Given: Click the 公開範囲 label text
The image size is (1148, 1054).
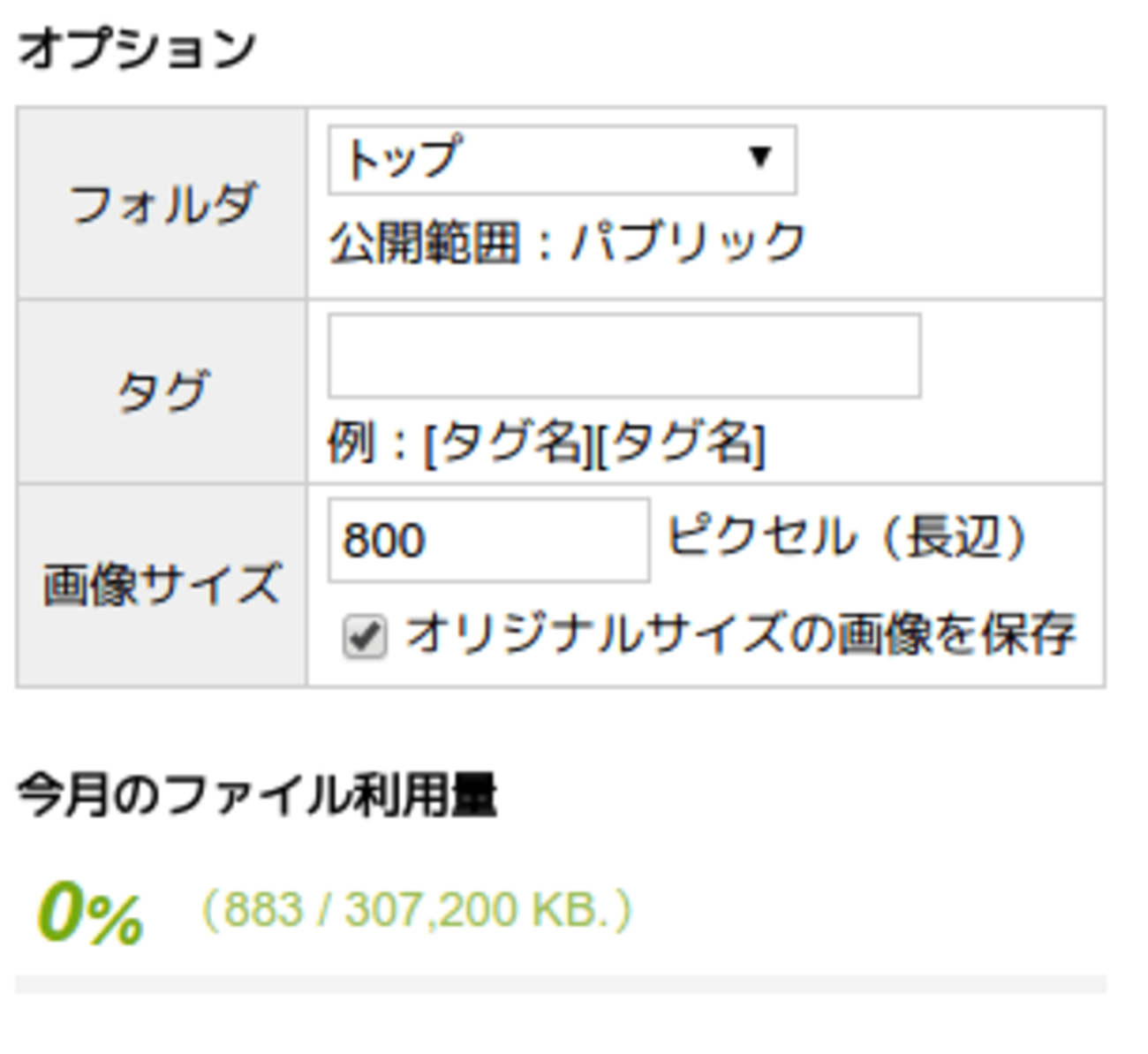Looking at the screenshot, I should coord(424,243).
